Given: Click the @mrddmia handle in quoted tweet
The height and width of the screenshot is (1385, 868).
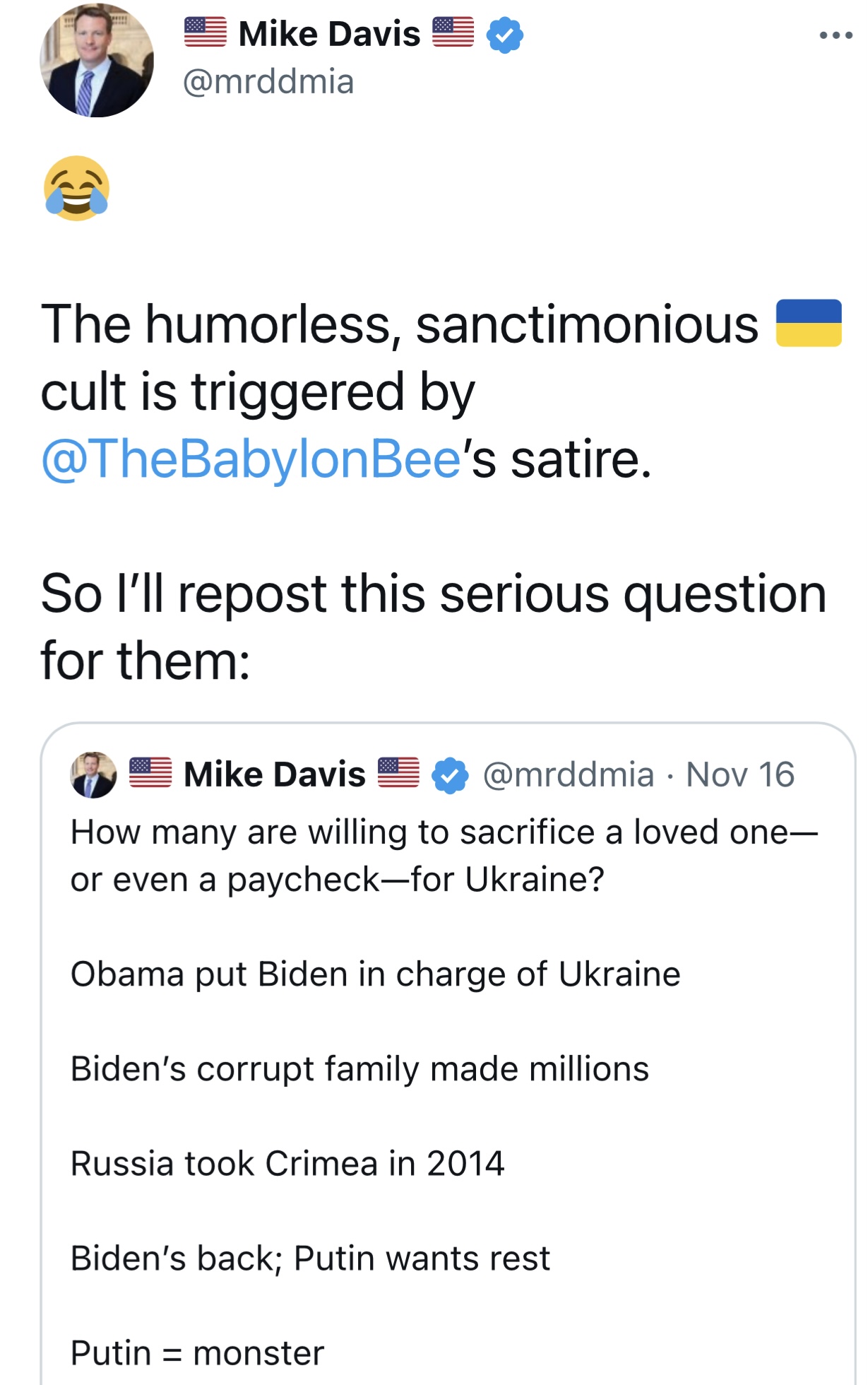Looking at the screenshot, I should point(569,774).
